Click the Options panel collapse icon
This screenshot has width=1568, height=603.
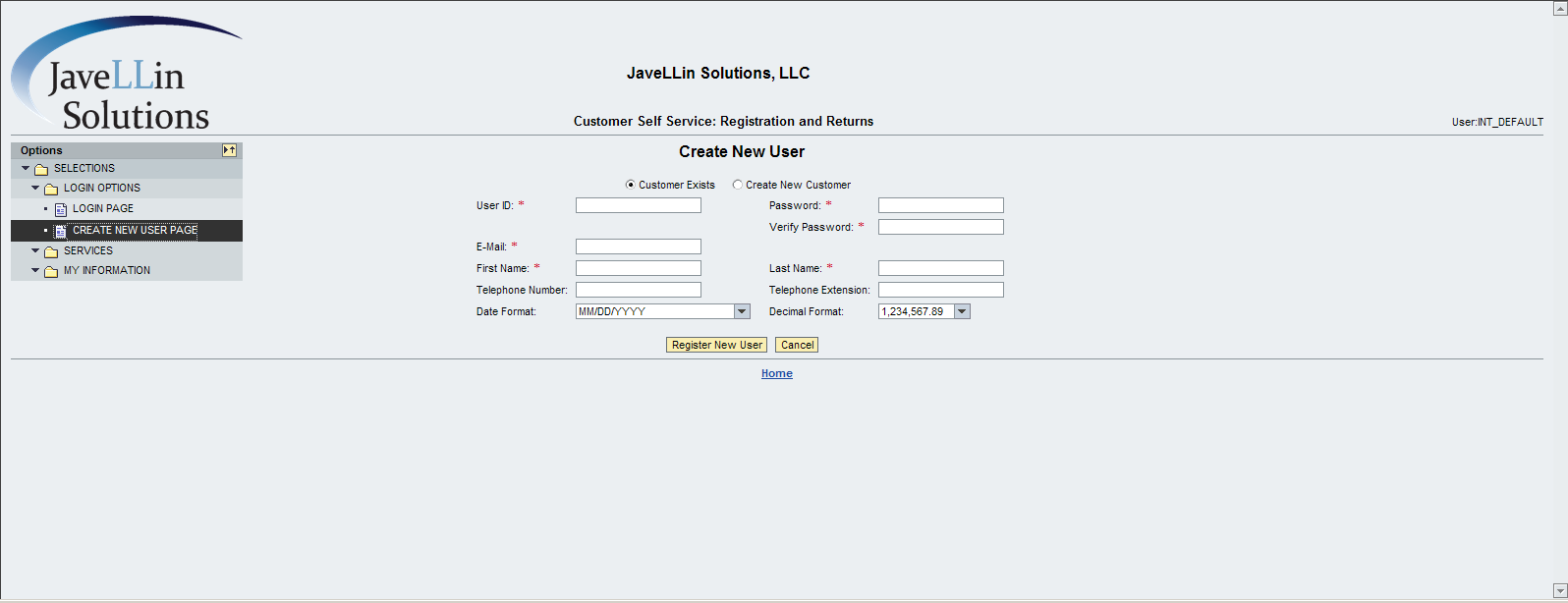click(x=229, y=150)
